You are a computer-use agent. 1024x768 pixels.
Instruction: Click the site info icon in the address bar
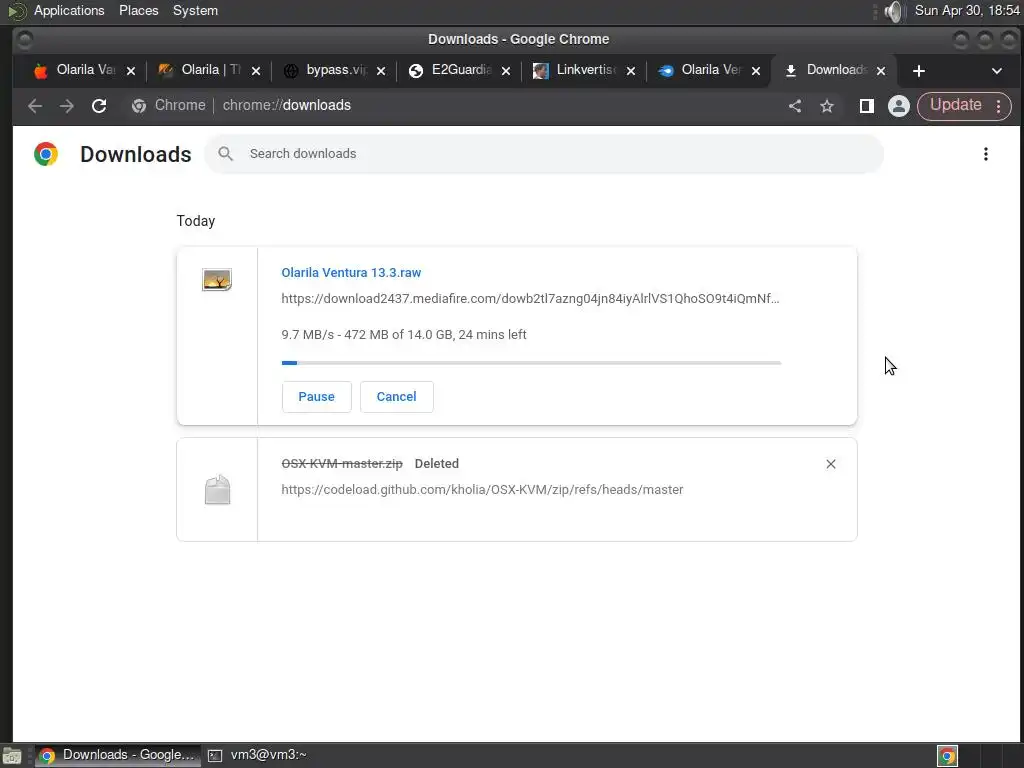coord(139,106)
